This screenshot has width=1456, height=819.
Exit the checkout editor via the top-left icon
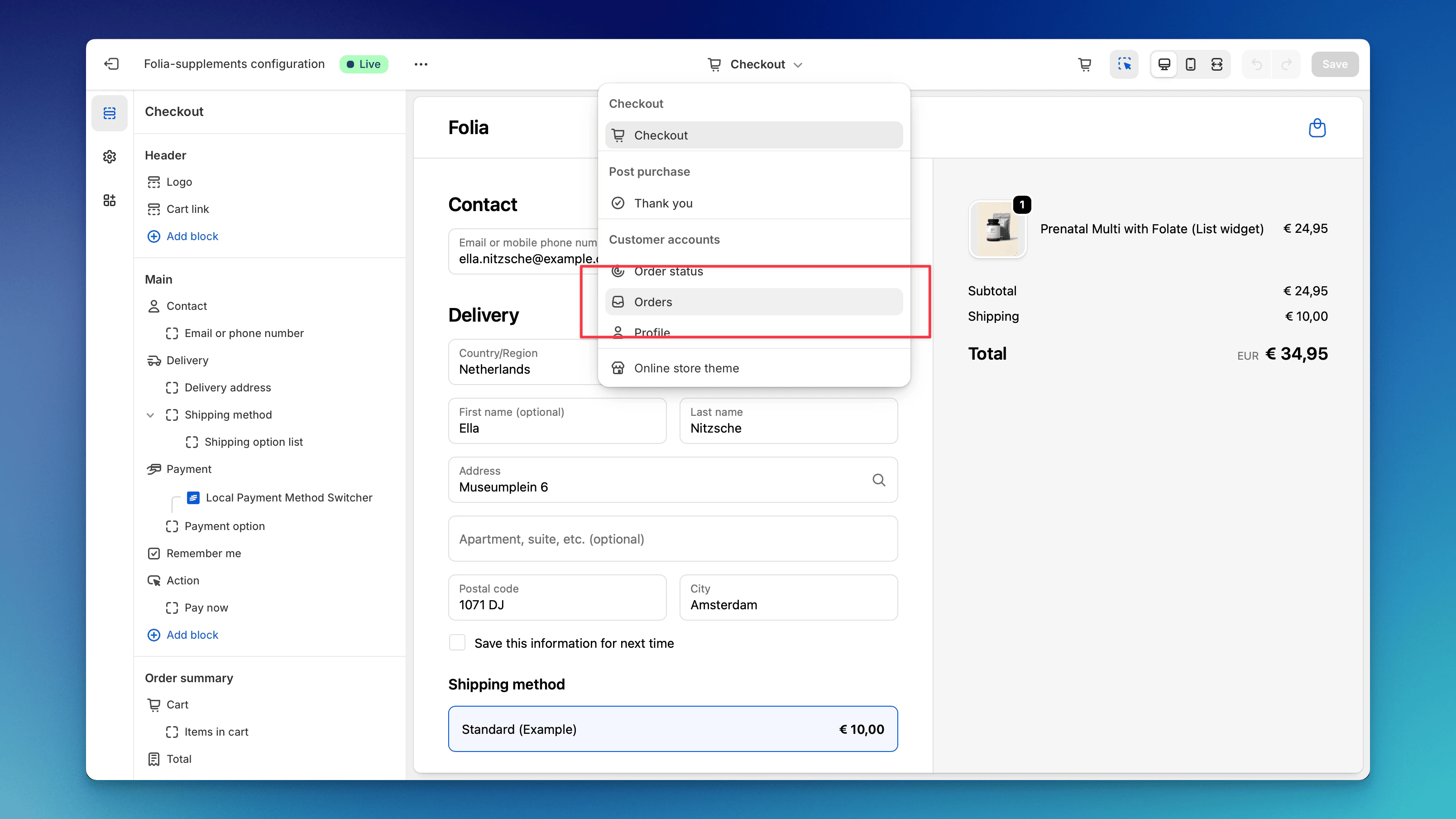(x=112, y=64)
